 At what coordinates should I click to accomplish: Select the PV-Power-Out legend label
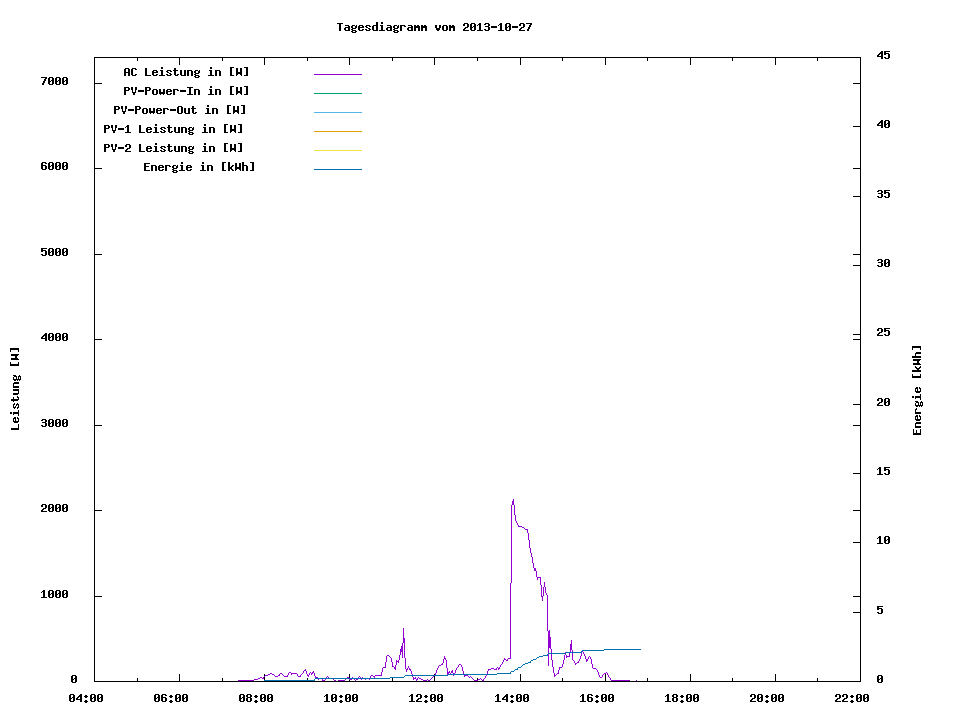[180, 110]
